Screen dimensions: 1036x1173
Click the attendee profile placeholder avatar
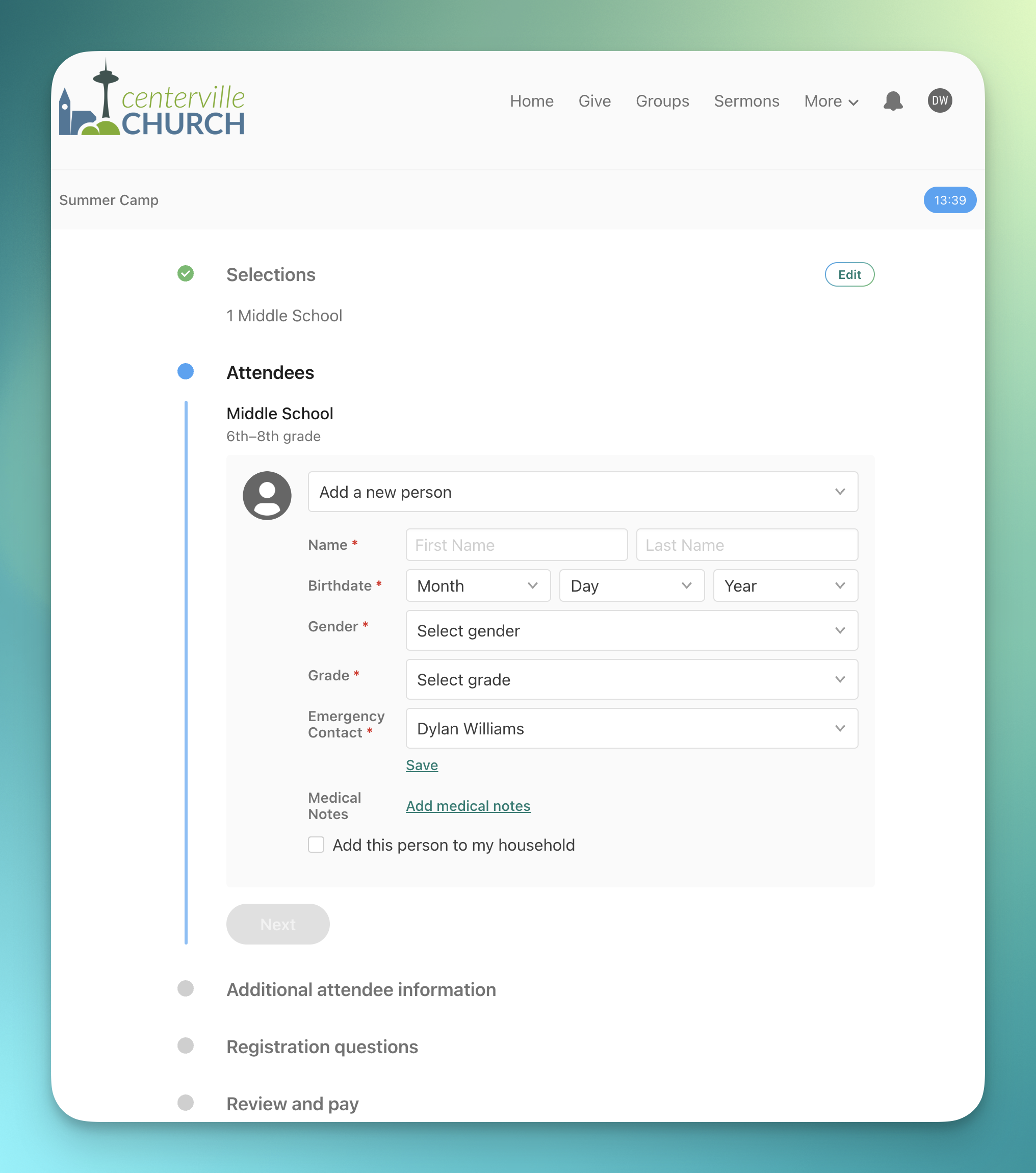(267, 496)
